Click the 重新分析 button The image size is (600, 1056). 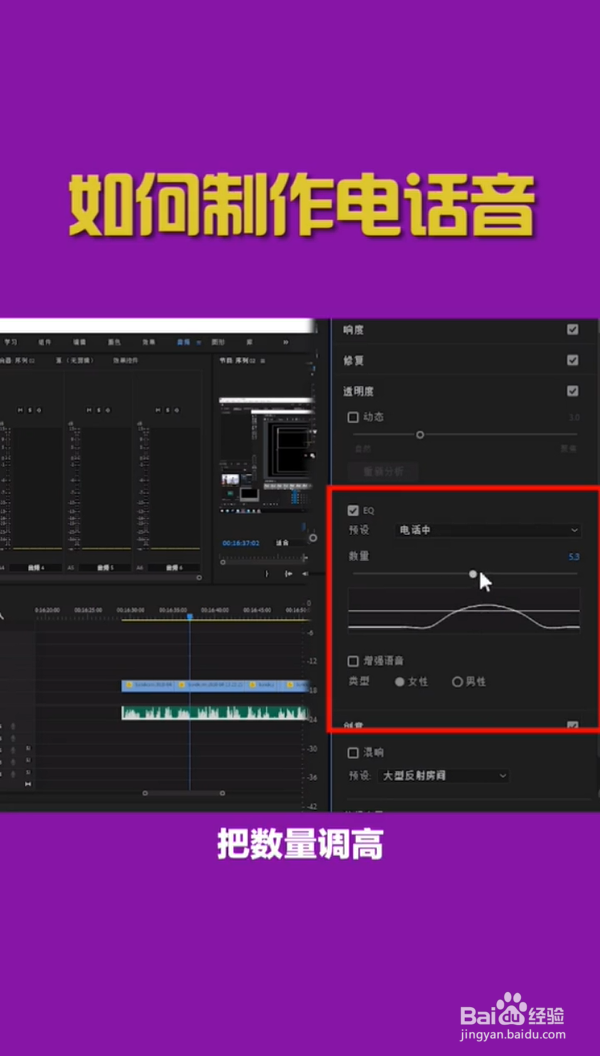point(382,471)
